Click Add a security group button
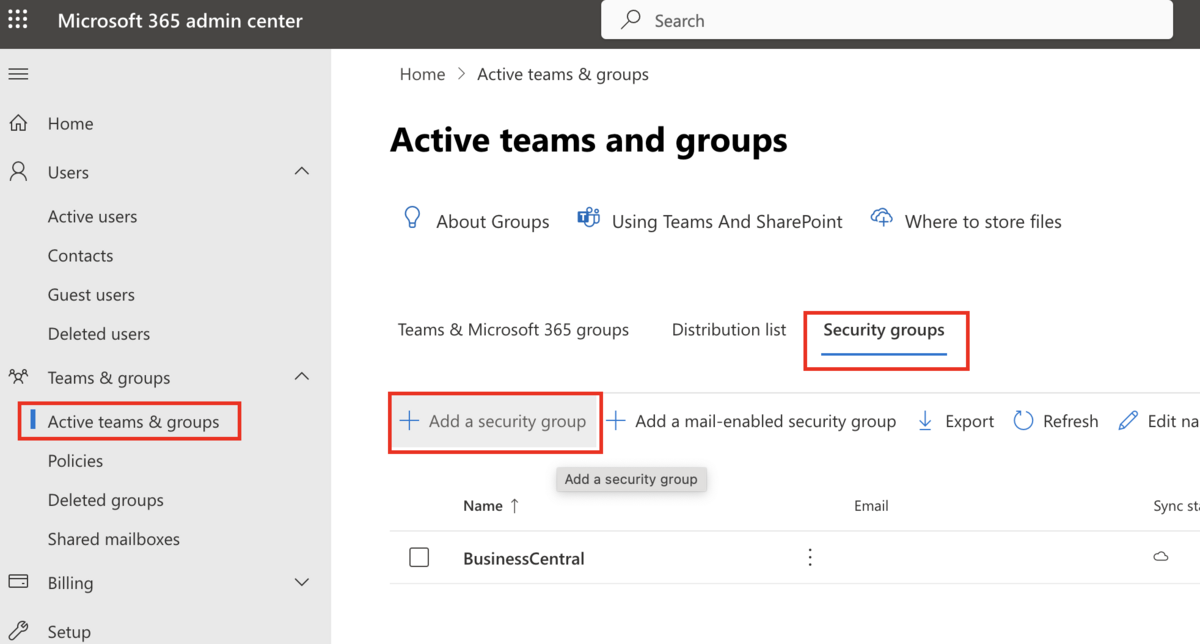 494,421
